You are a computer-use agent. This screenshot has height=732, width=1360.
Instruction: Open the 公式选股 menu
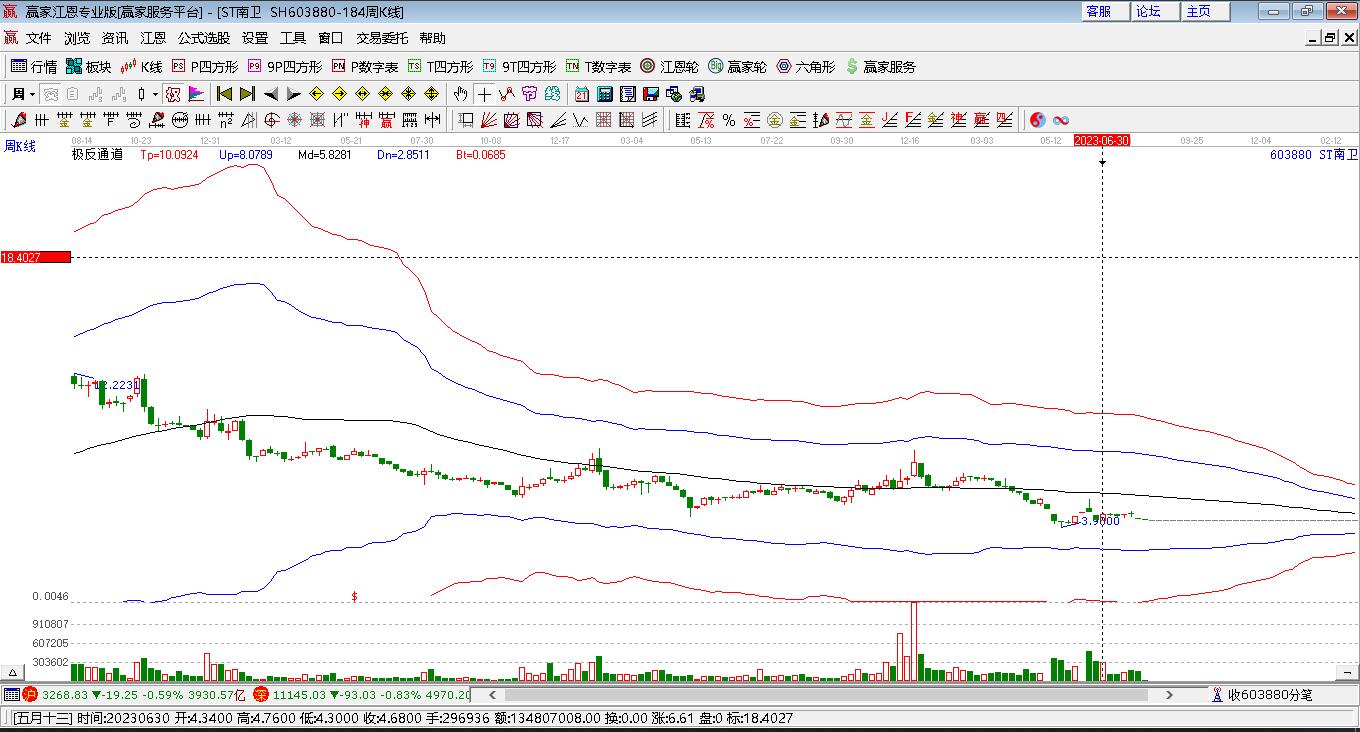click(x=204, y=38)
